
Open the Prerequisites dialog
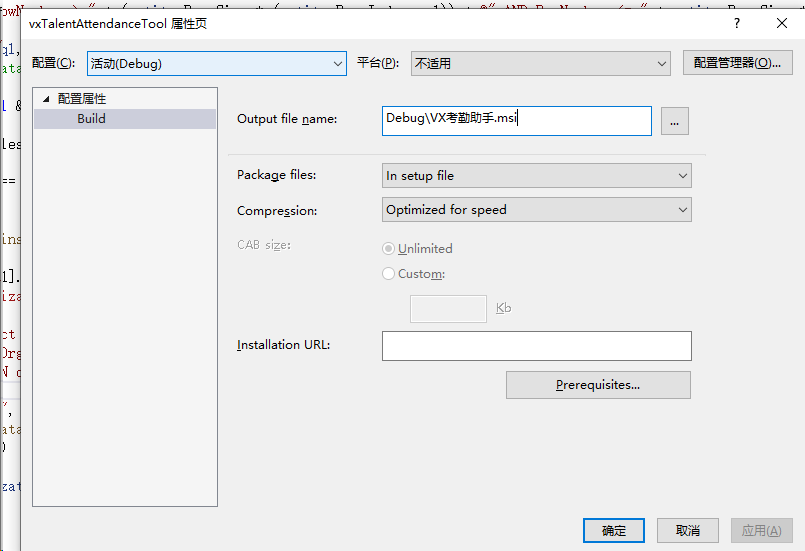[598, 385]
